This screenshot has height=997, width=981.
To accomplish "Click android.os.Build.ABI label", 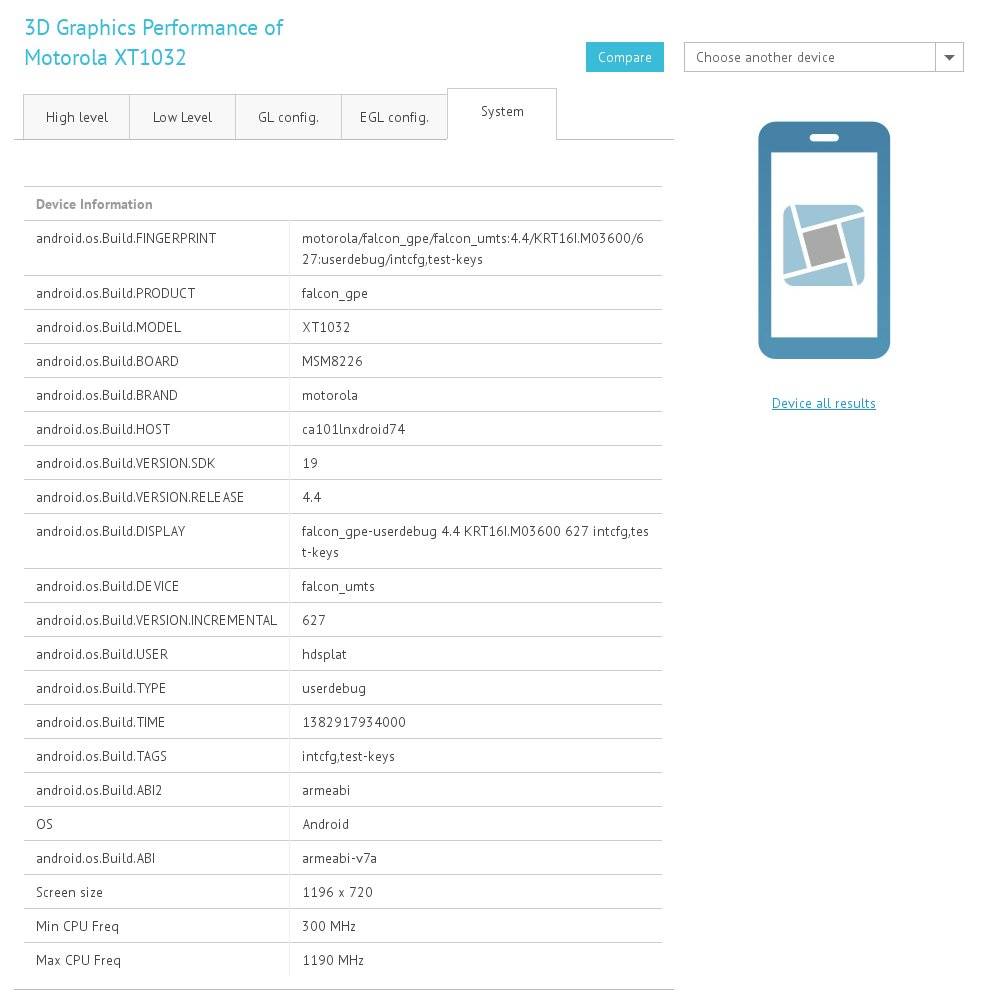I will coord(95,858).
